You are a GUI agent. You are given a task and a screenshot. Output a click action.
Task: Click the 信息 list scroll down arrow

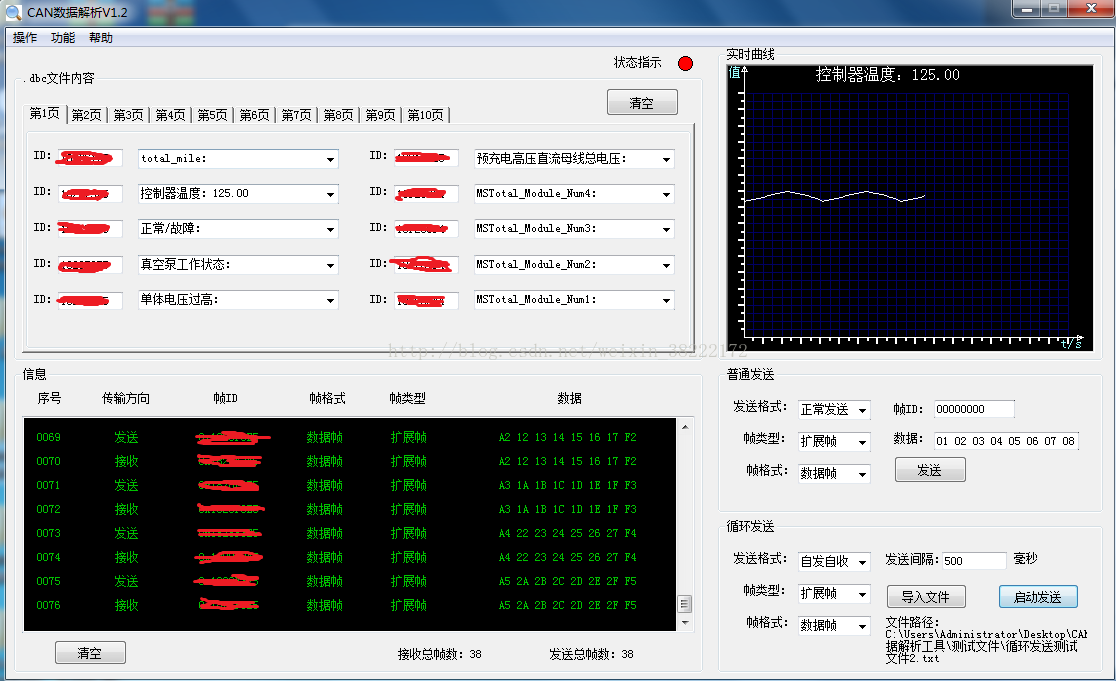click(685, 623)
